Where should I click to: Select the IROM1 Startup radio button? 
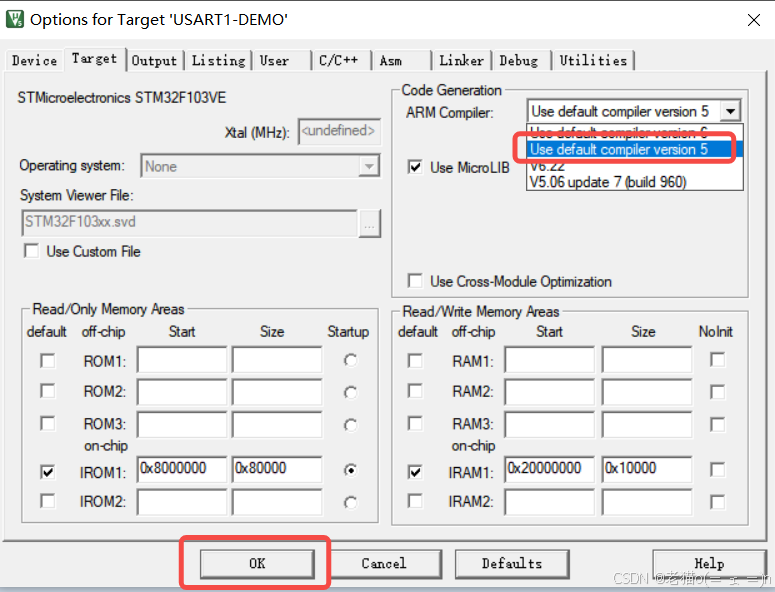click(x=350, y=470)
